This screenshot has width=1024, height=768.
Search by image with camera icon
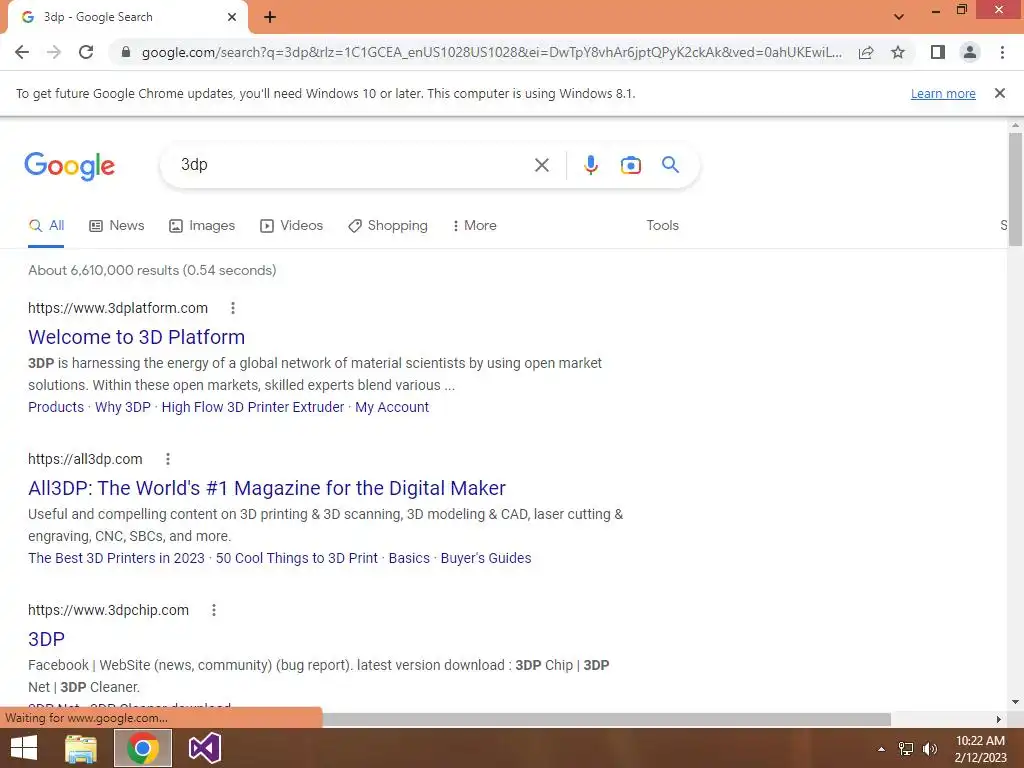(631, 165)
